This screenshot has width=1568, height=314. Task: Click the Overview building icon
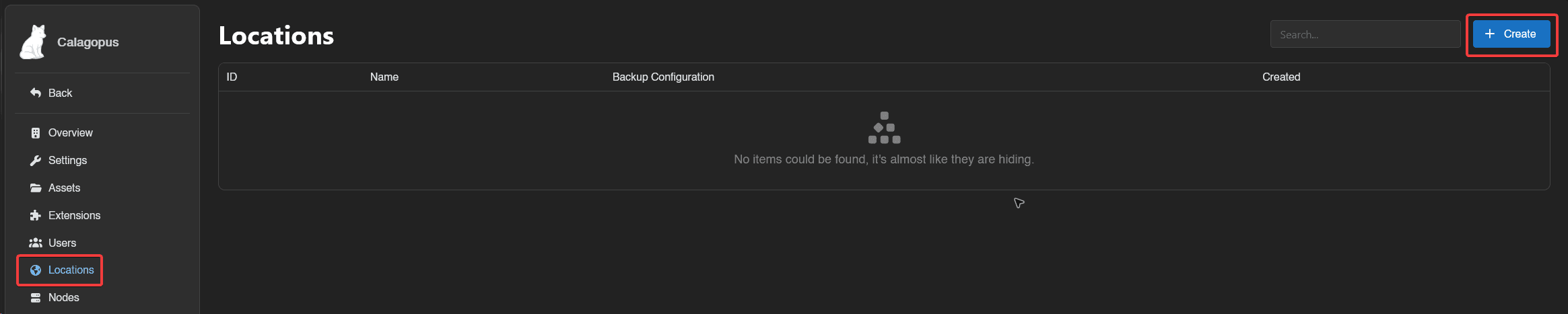click(x=36, y=133)
